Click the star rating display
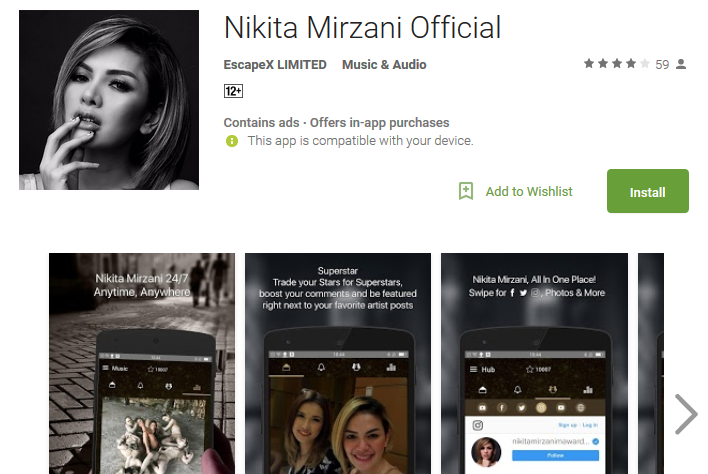The image size is (708, 474). (617, 64)
